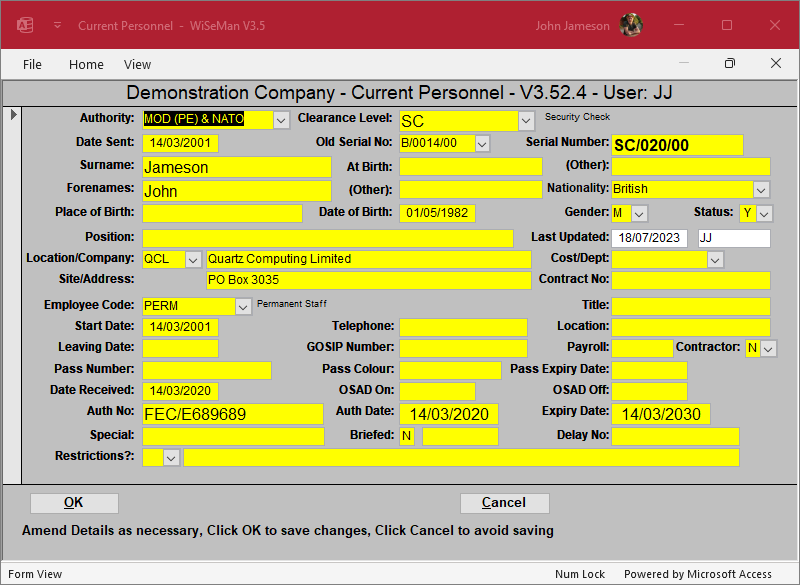Close the inner Current Personnel form
The width and height of the screenshot is (800, 585).
point(776,64)
